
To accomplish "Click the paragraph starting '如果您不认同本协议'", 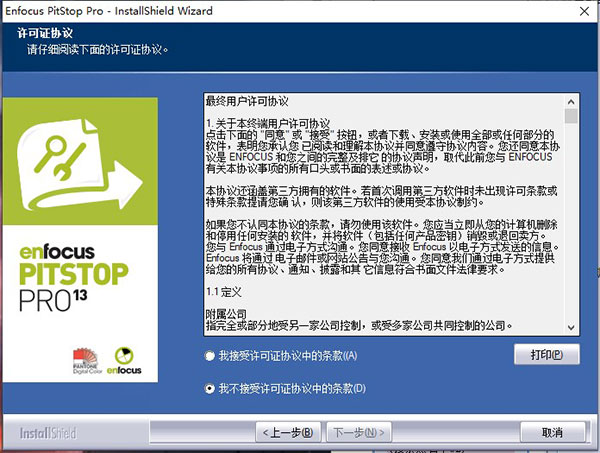I will (x=383, y=246).
